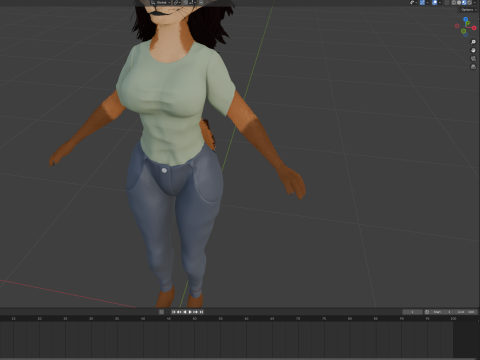Image resolution: width=480 pixels, height=360 pixels.
Task: Open the pivot point dropdown
Action: pyautogui.click(x=177, y=2)
